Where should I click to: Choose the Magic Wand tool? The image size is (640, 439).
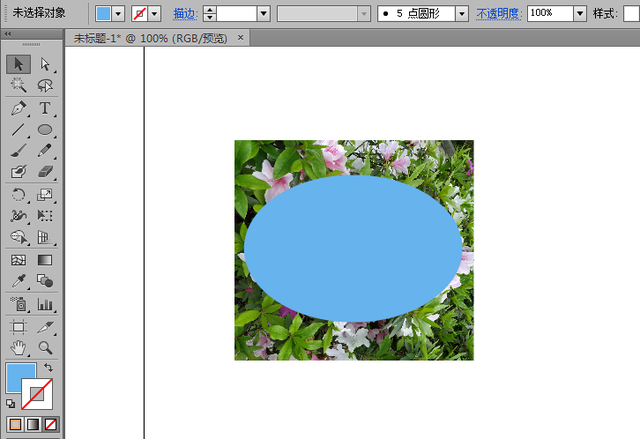coord(18,85)
